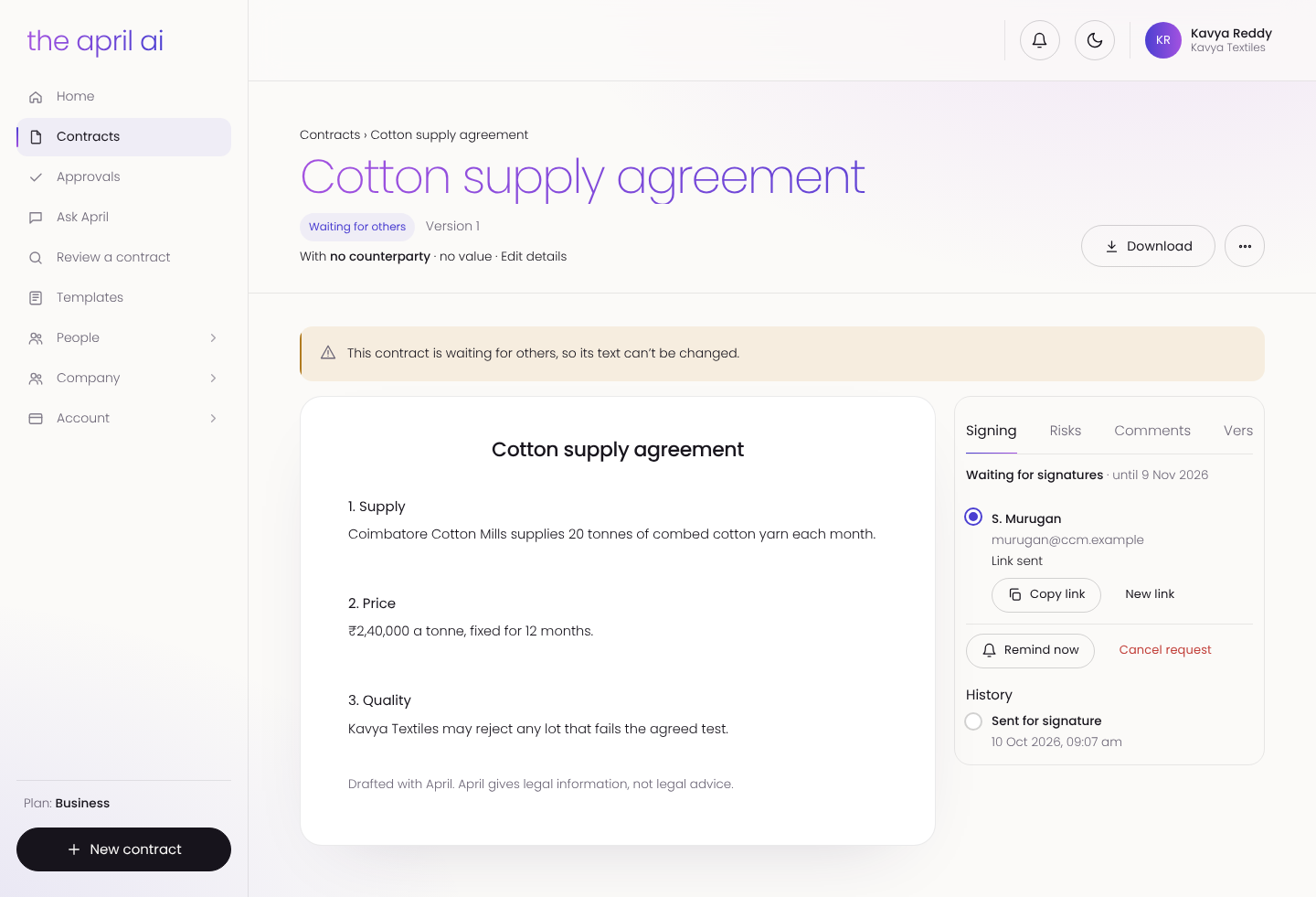Click the Approvals checkmark icon
This screenshot has height=897, width=1316.
pos(36,177)
